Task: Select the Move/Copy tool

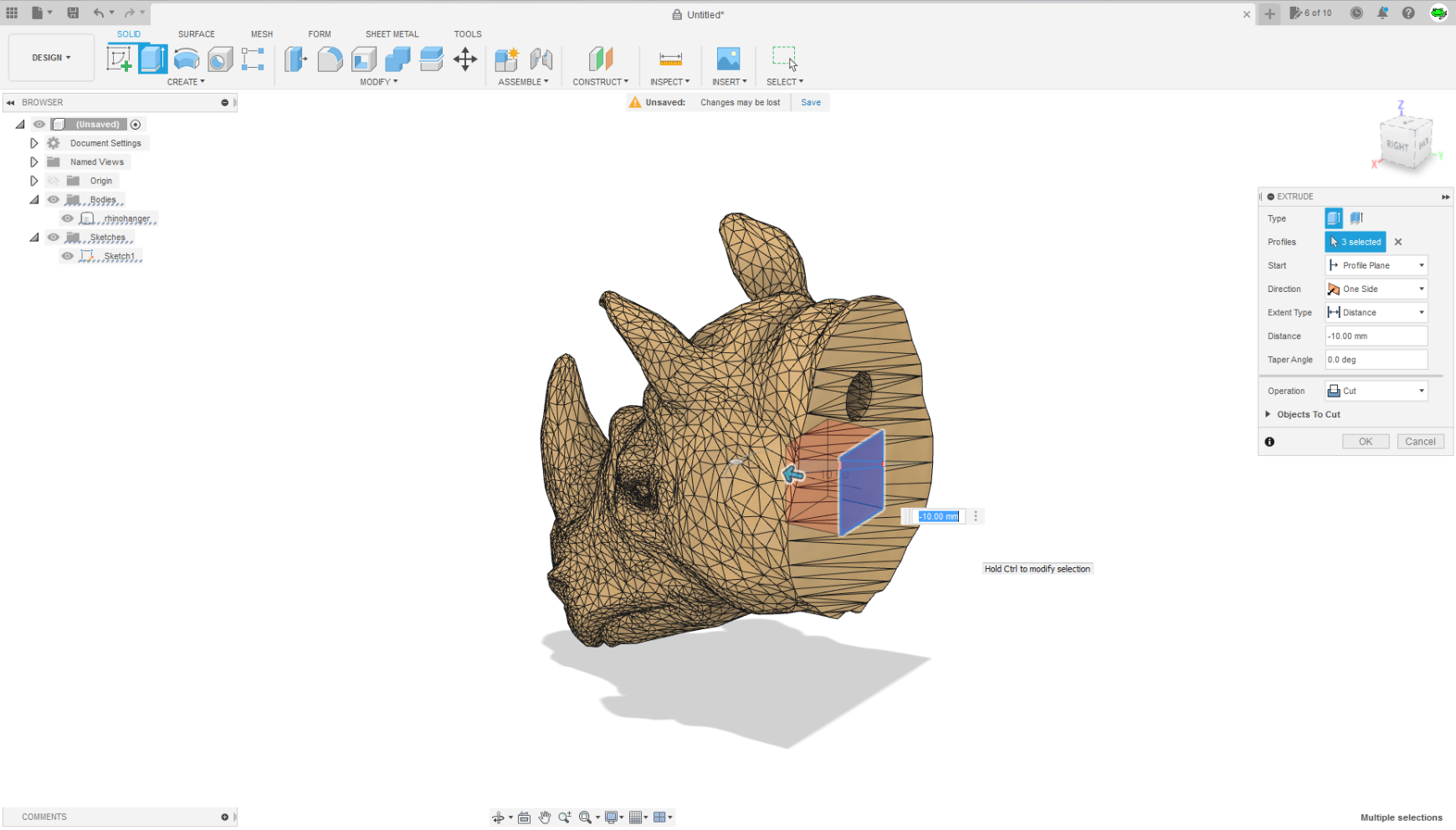Action: [x=465, y=59]
